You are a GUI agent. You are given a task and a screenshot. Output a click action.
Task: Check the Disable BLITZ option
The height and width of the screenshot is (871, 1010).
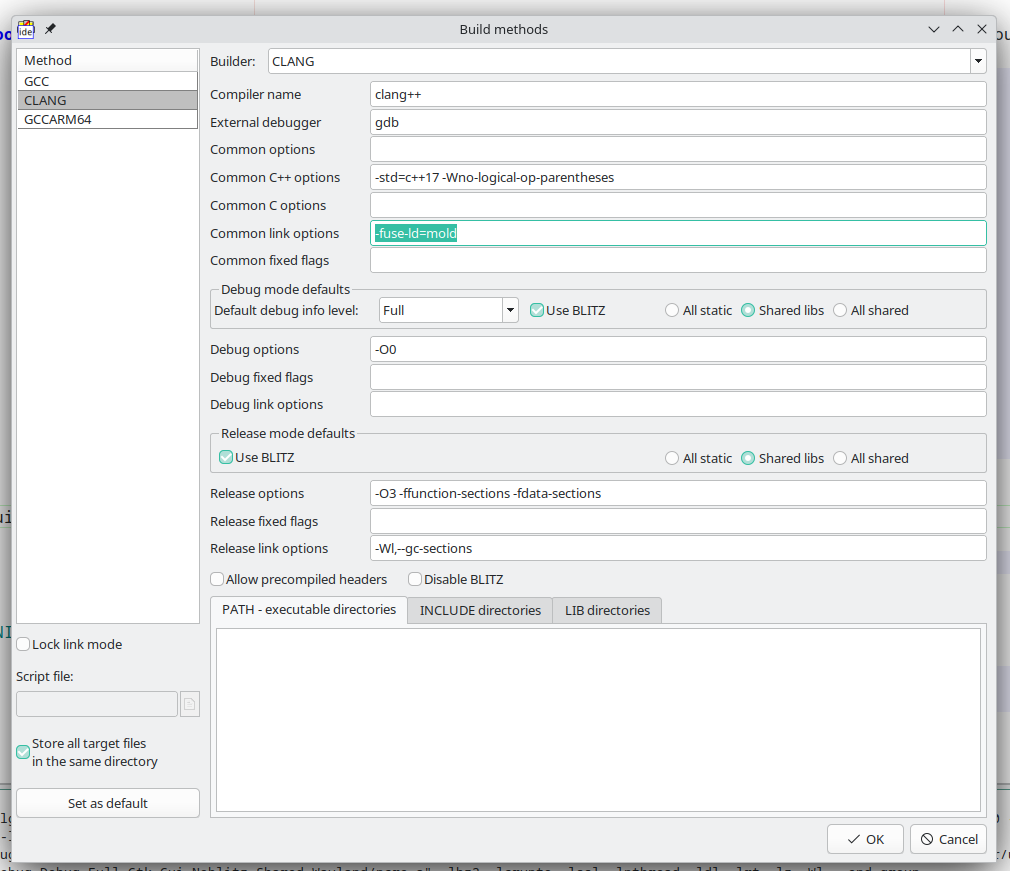[x=415, y=579]
